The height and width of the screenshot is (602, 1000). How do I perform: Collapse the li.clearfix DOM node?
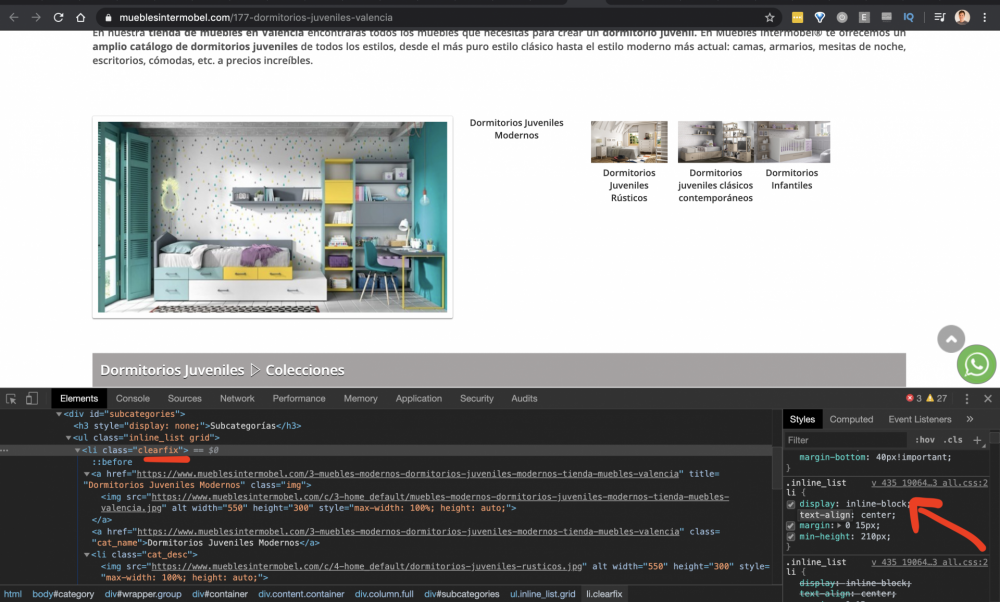[77, 450]
